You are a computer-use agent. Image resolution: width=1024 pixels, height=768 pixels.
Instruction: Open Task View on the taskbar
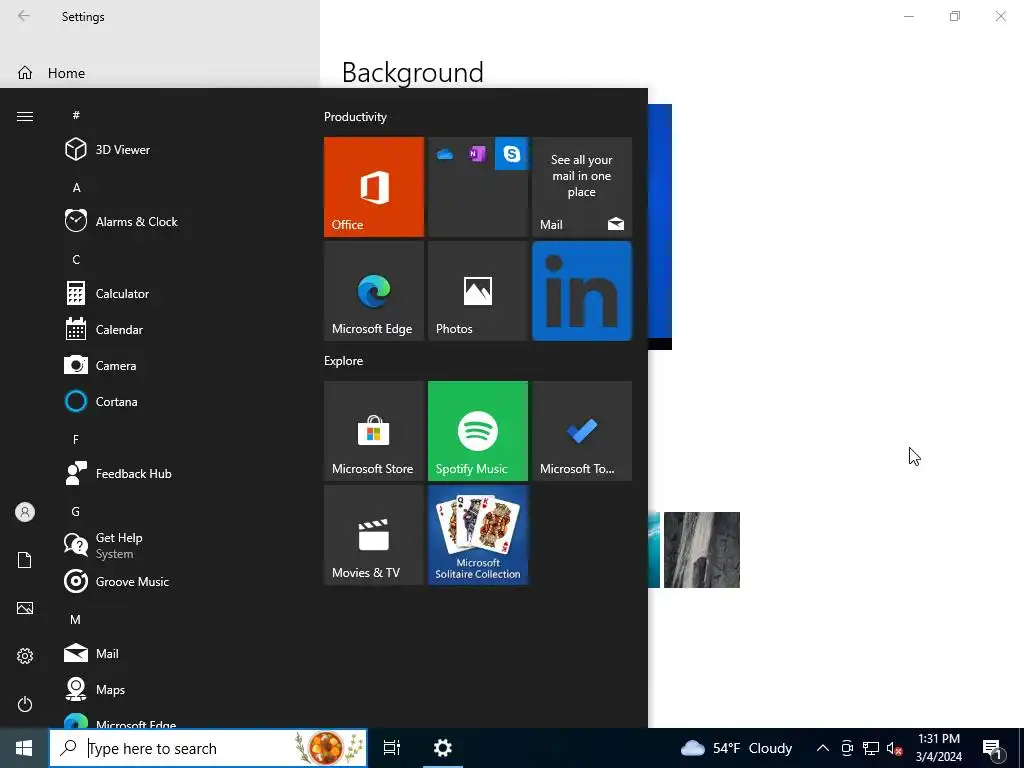click(x=392, y=748)
